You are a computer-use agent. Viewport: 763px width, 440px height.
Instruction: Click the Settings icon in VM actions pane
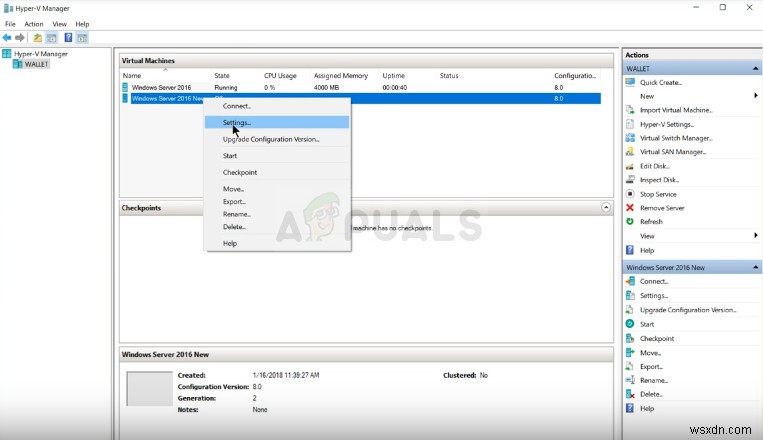click(x=630, y=295)
